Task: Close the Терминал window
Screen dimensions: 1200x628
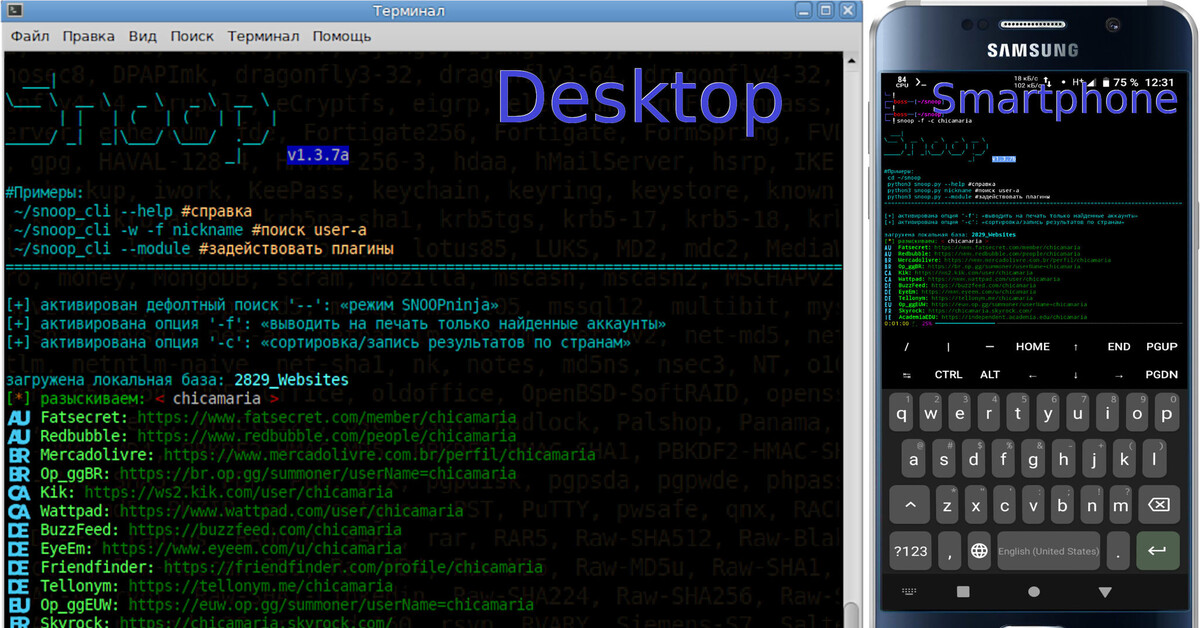Action: [x=850, y=11]
